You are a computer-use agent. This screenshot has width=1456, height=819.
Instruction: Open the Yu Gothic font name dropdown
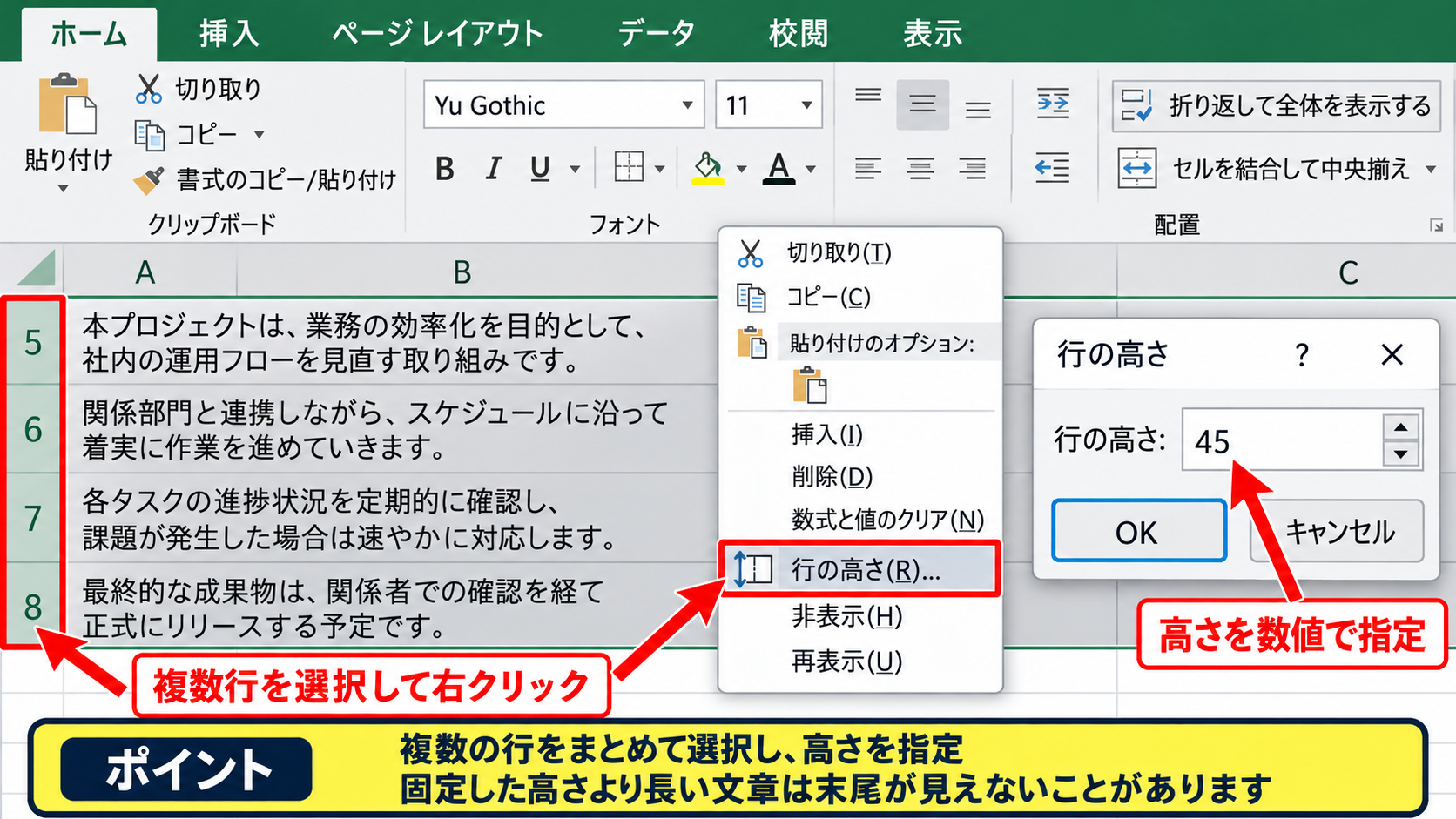coord(687,105)
